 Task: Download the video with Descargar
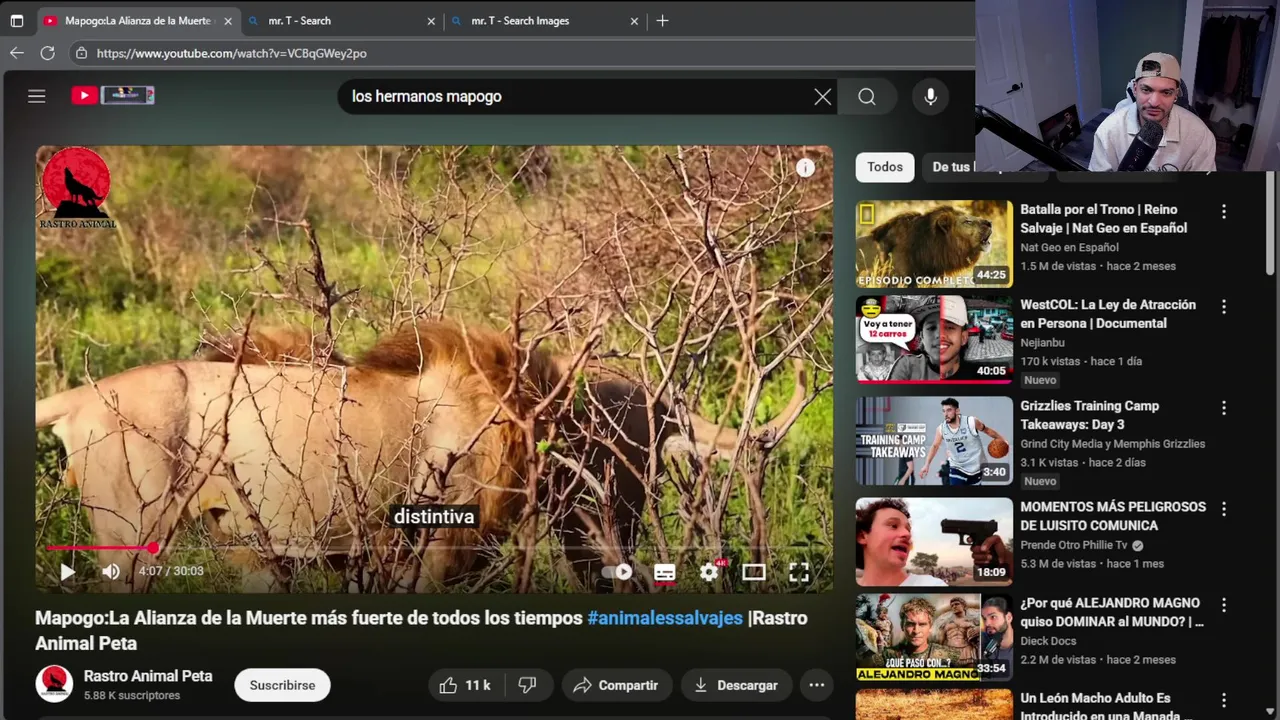[736, 685]
